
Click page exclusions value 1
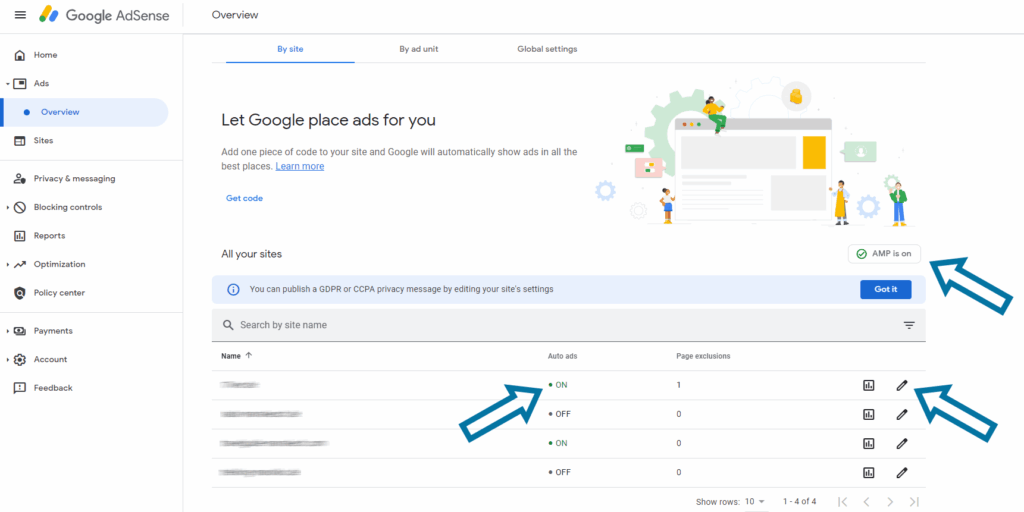(679, 385)
